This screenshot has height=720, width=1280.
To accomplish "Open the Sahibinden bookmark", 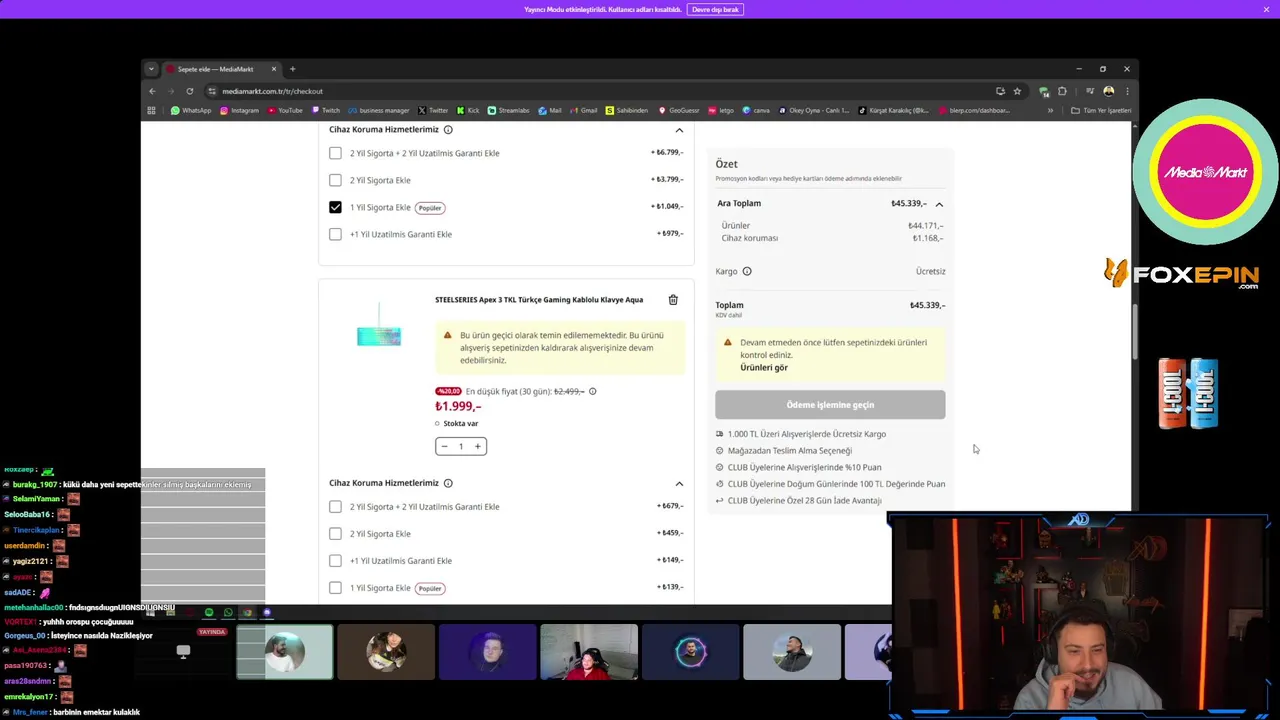I will [627, 111].
